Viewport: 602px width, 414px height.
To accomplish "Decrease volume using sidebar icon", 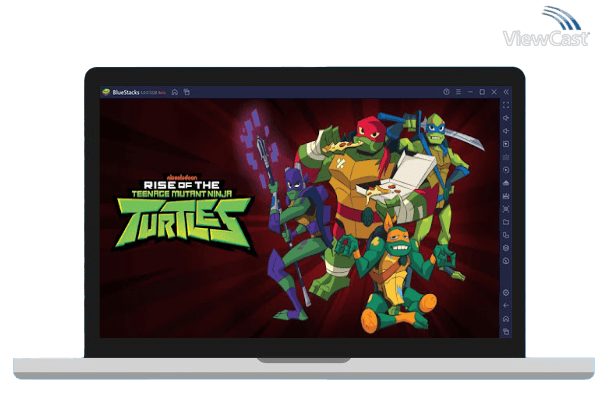I will [x=506, y=131].
